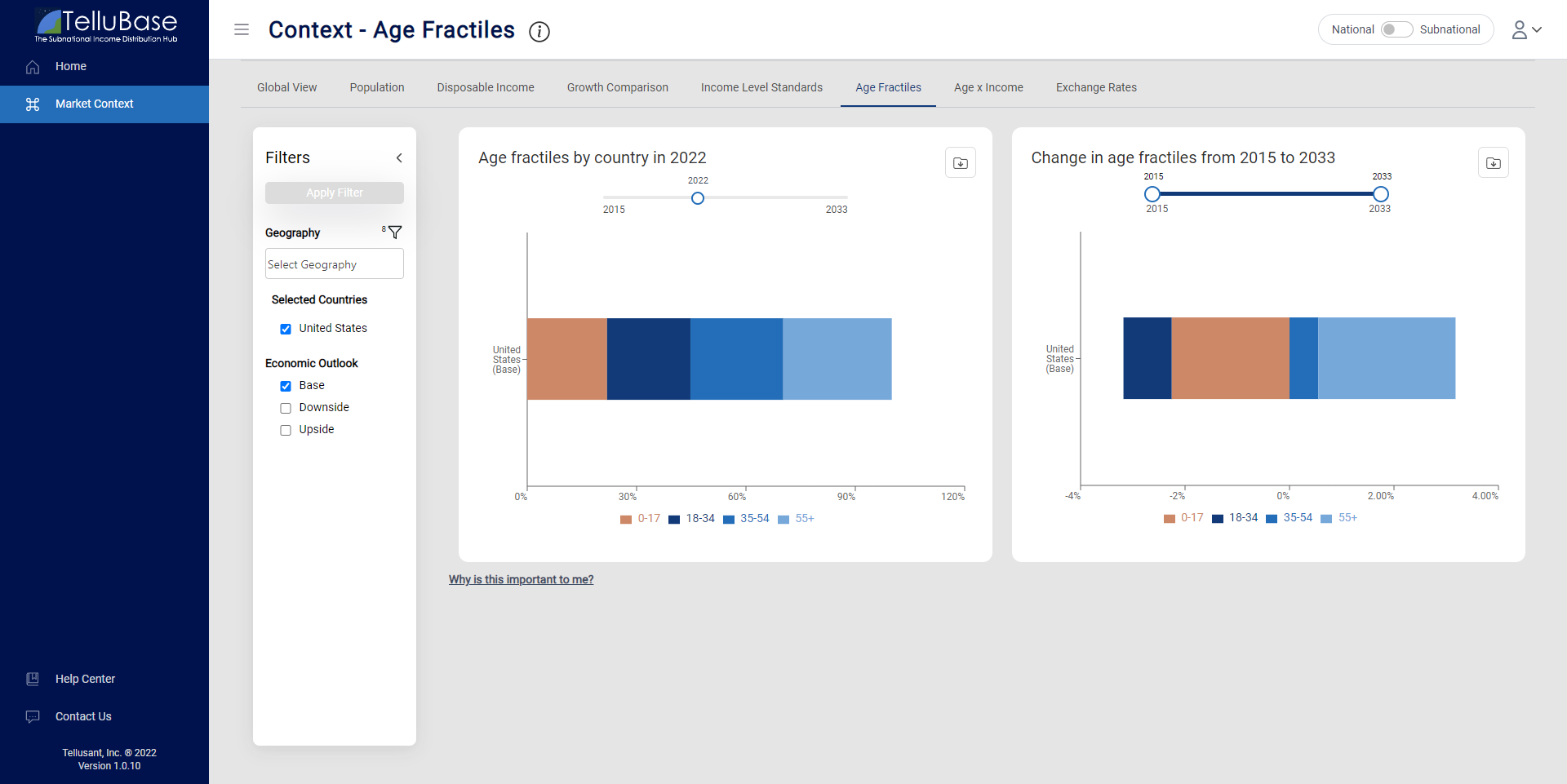Open Market Context in sidebar
The image size is (1567, 784).
pos(94,104)
